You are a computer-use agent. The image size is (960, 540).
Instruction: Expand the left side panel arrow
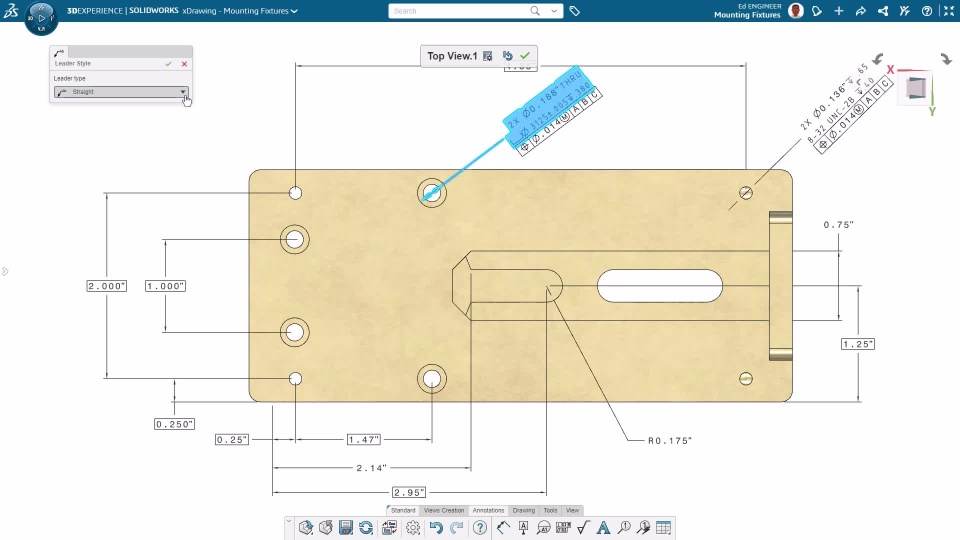point(5,271)
